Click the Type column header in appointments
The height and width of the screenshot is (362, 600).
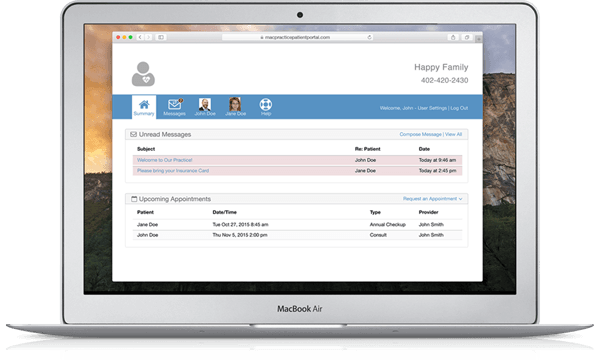pos(375,212)
